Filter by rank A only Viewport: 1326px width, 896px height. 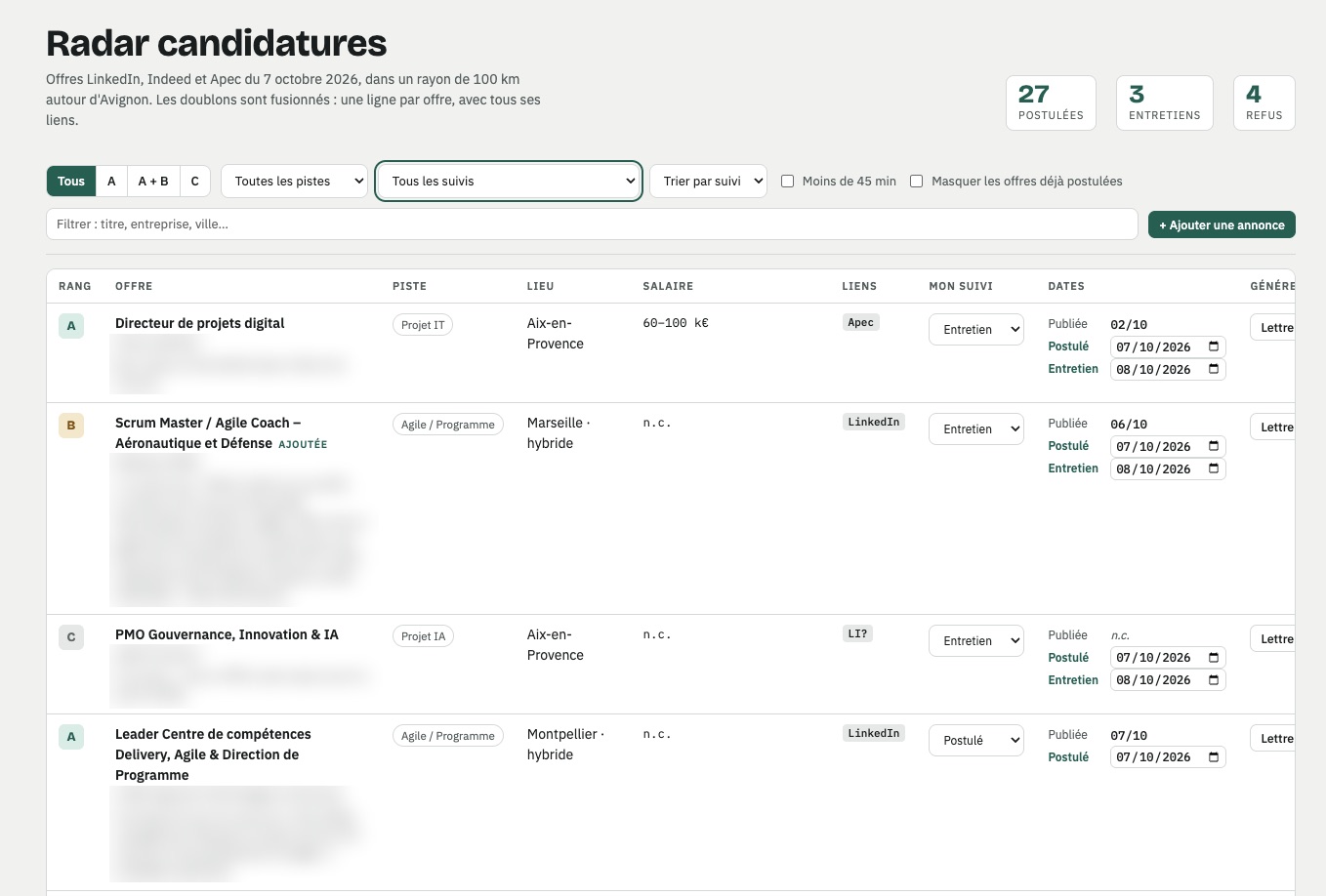[111, 182]
